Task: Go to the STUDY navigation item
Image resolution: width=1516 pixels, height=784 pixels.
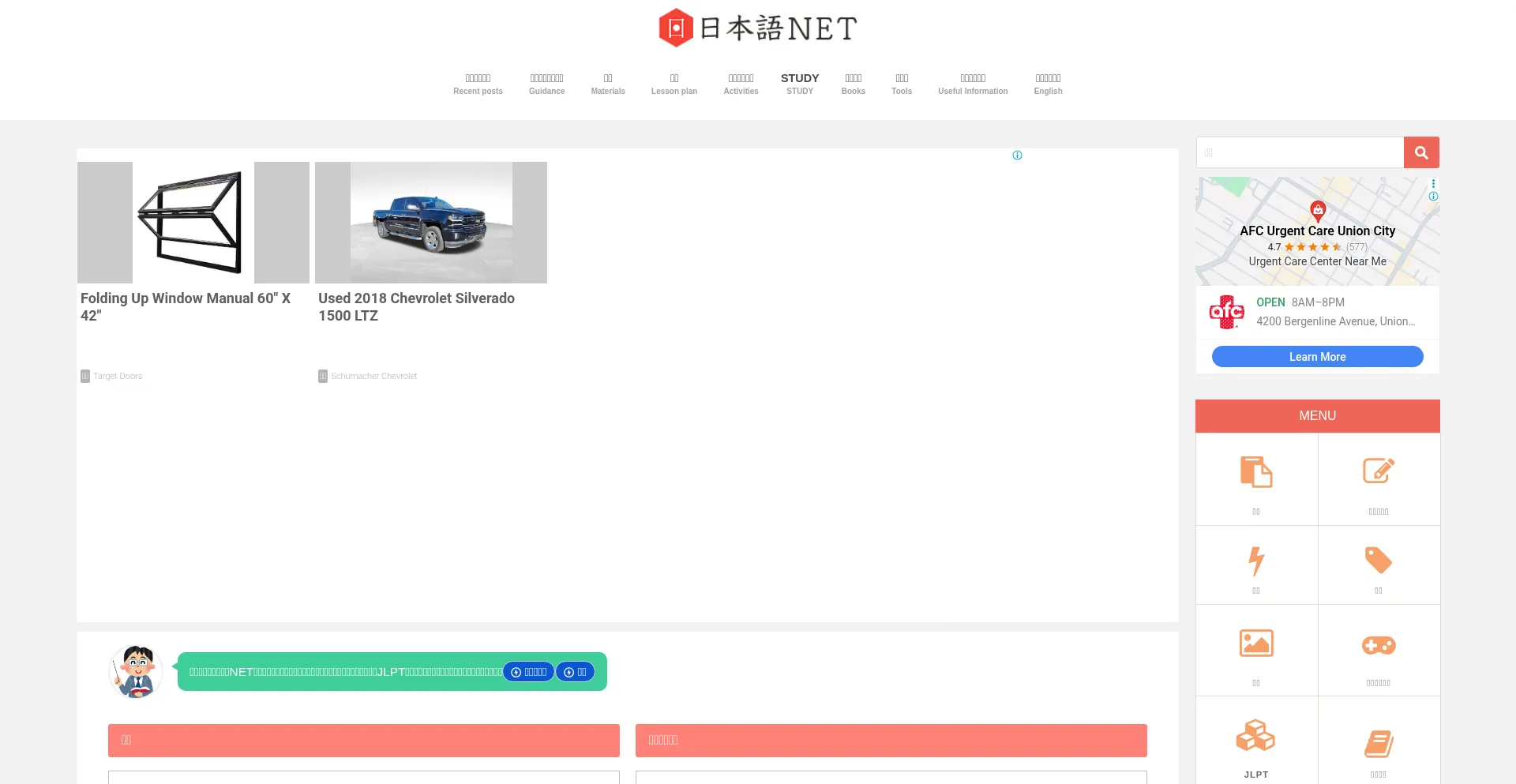Action: [799, 84]
